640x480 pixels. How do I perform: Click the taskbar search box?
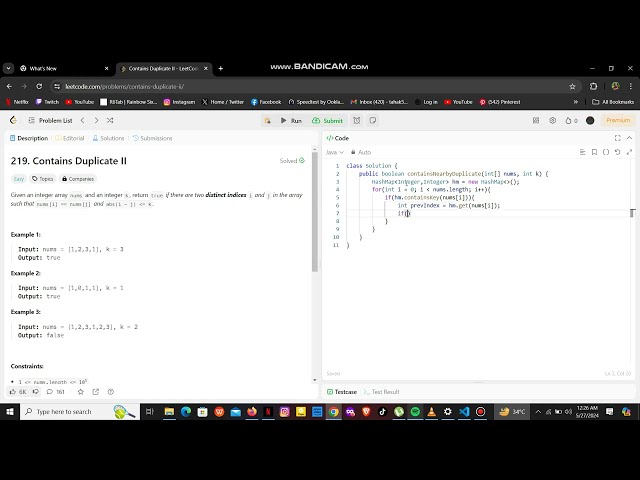[x=80, y=412]
